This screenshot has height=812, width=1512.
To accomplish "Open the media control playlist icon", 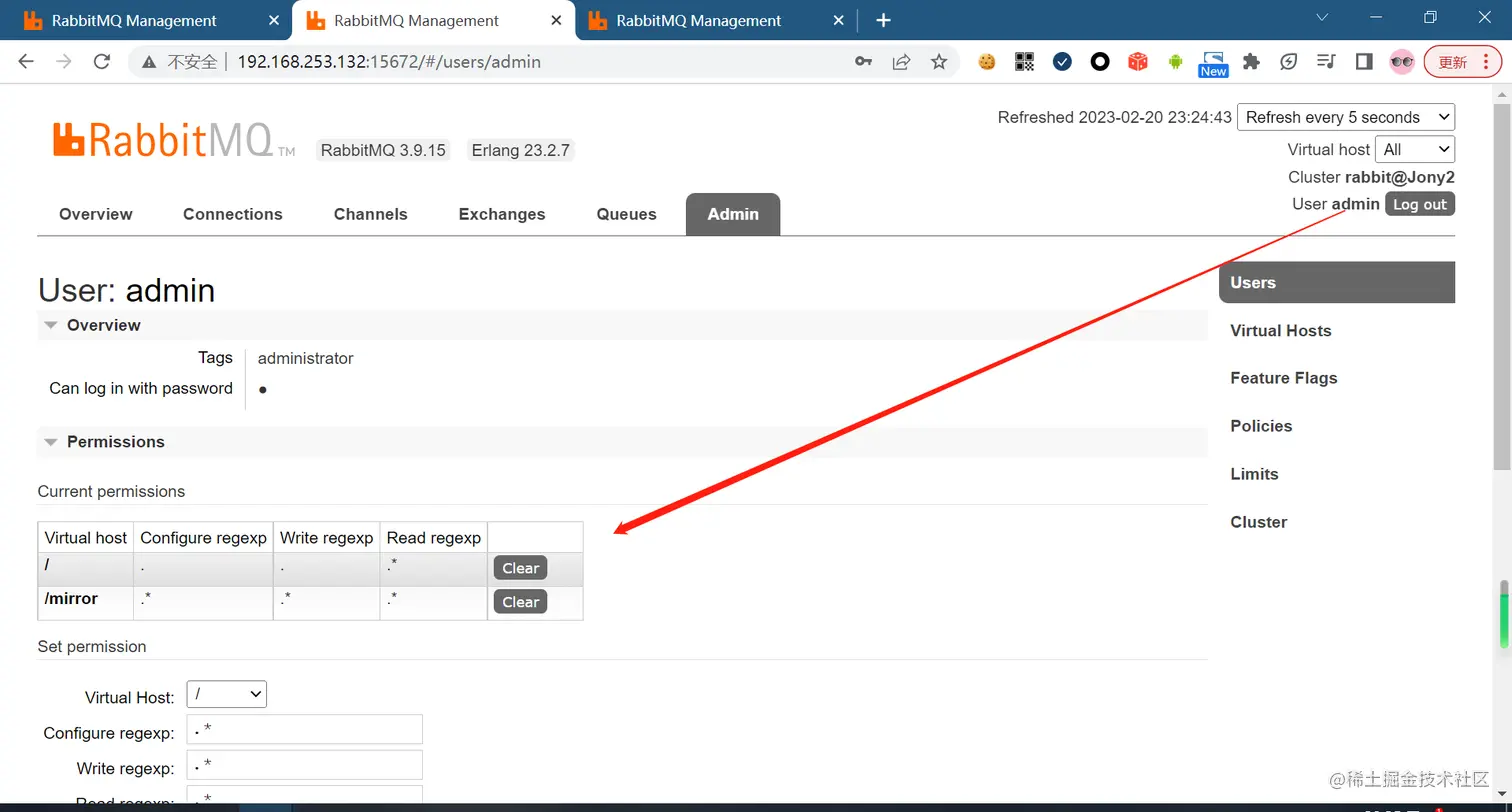I will coord(1326,61).
